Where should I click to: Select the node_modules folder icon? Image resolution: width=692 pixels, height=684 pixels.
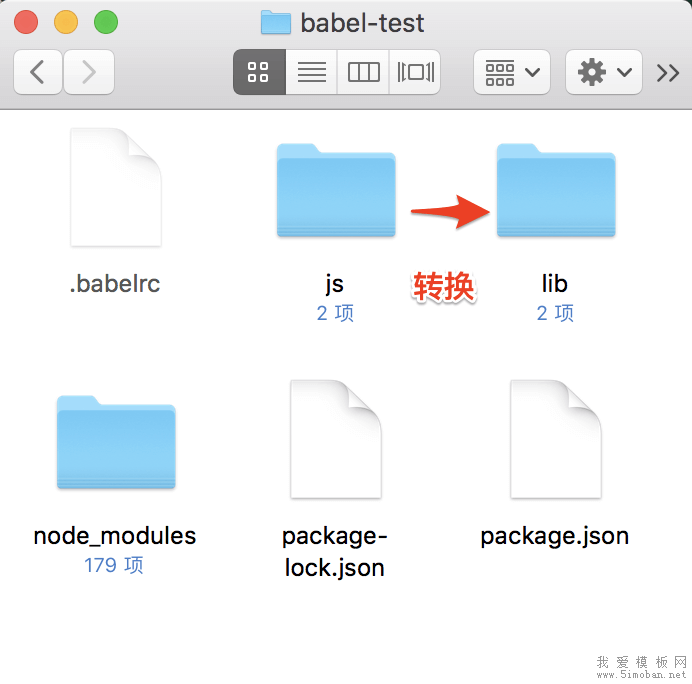coord(115,442)
